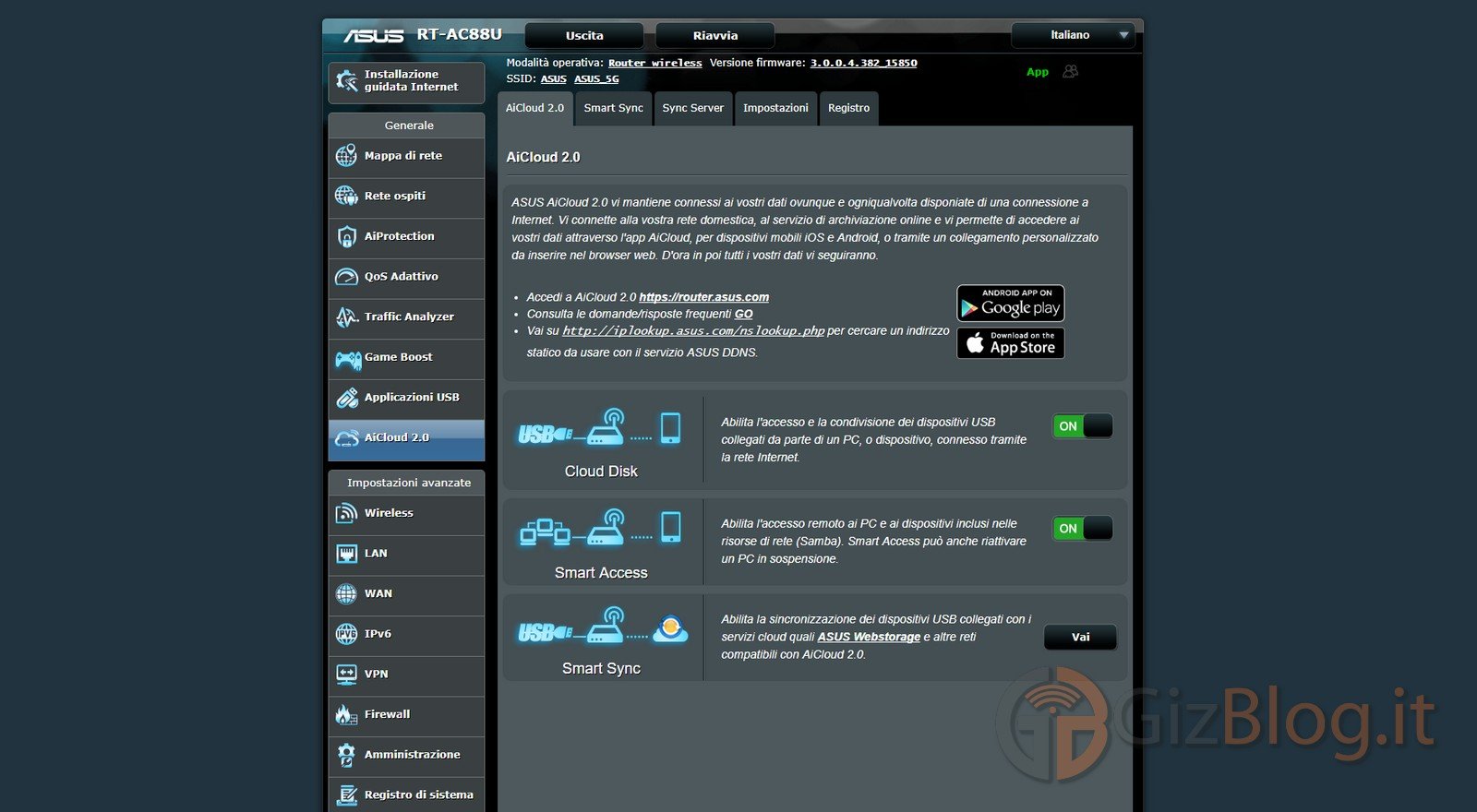Viewport: 1477px width, 812px height.
Task: Switch to the Registro tab
Action: pyautogui.click(x=848, y=108)
